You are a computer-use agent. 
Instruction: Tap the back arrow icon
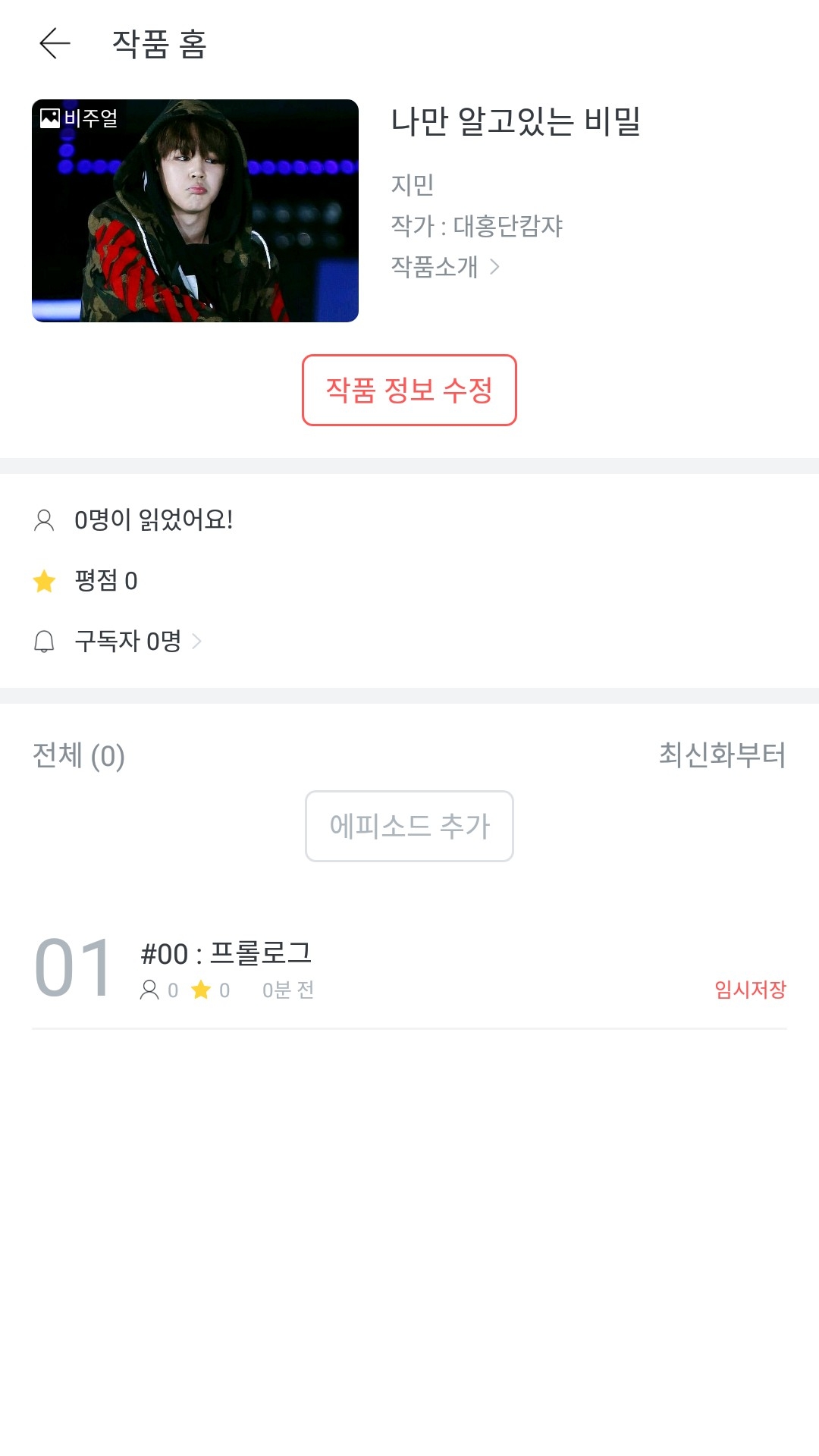55,43
